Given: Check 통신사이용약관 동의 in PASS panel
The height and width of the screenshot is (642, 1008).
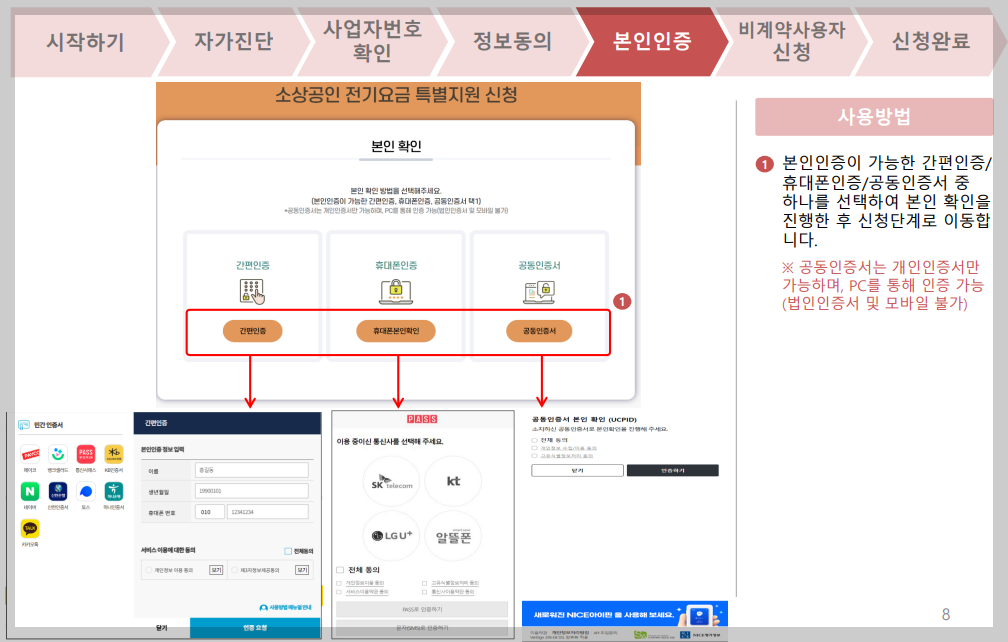Looking at the screenshot, I should click(x=424, y=592).
